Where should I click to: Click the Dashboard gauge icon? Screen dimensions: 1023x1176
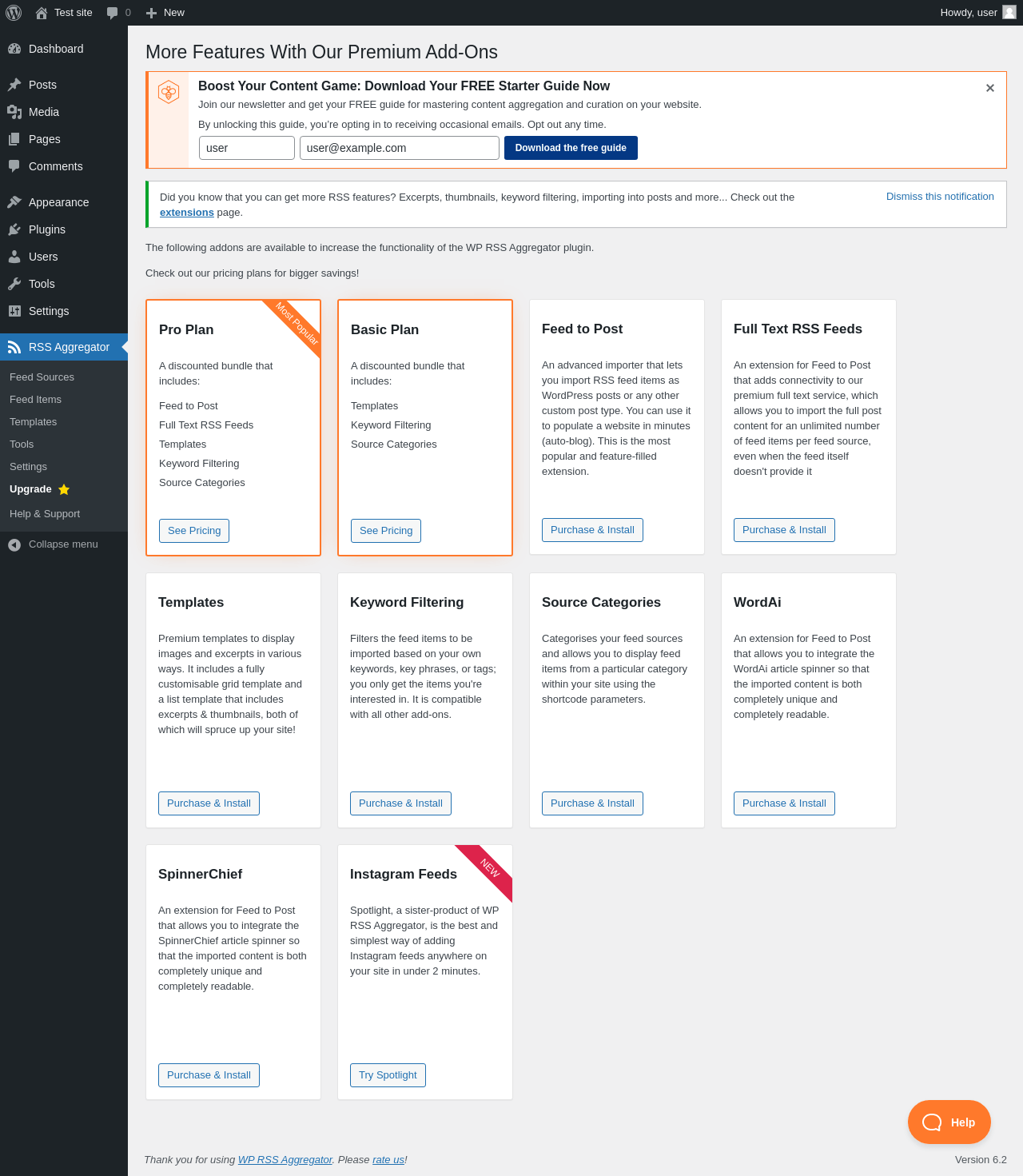[14, 49]
